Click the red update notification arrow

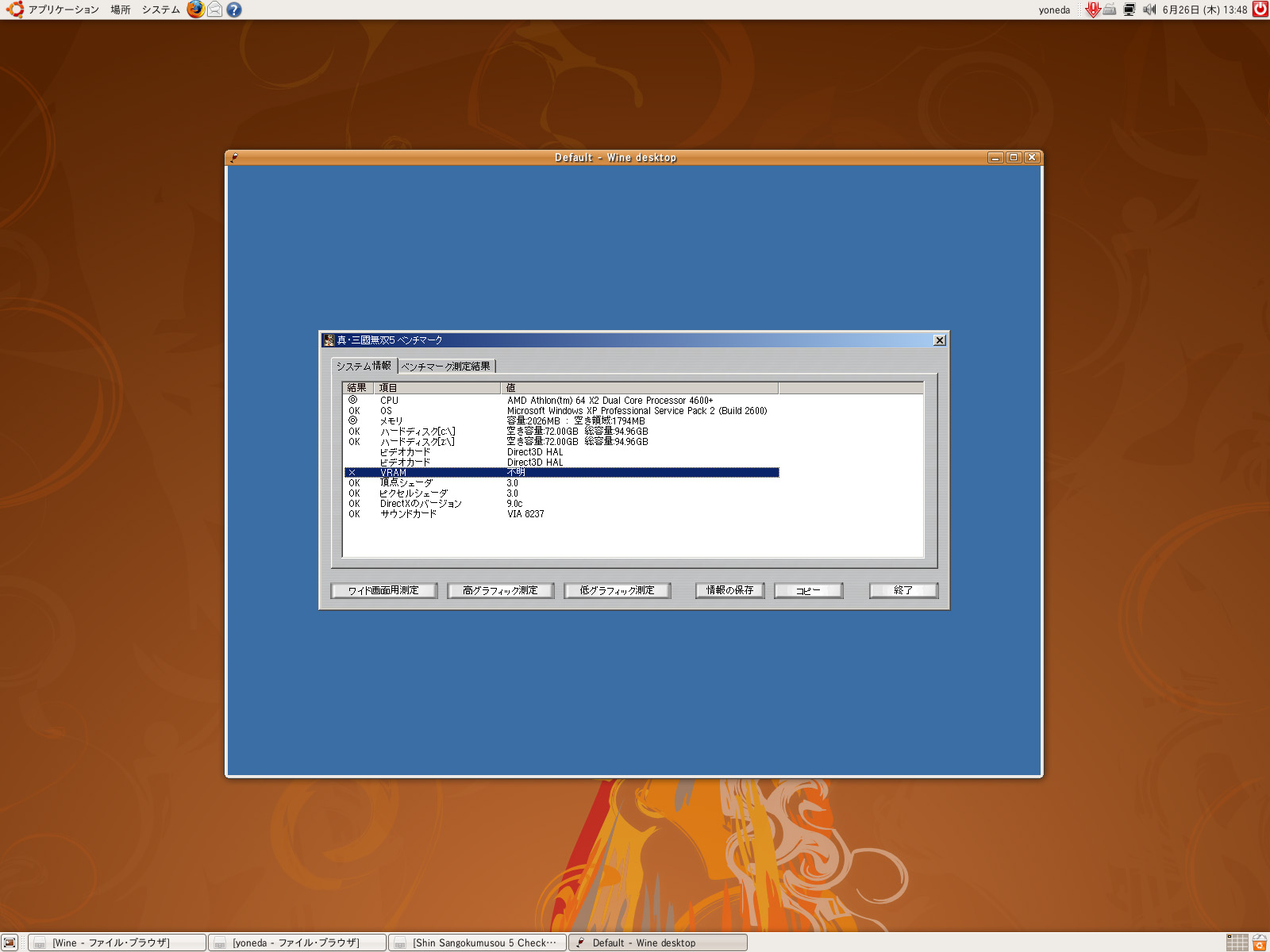(x=1092, y=10)
